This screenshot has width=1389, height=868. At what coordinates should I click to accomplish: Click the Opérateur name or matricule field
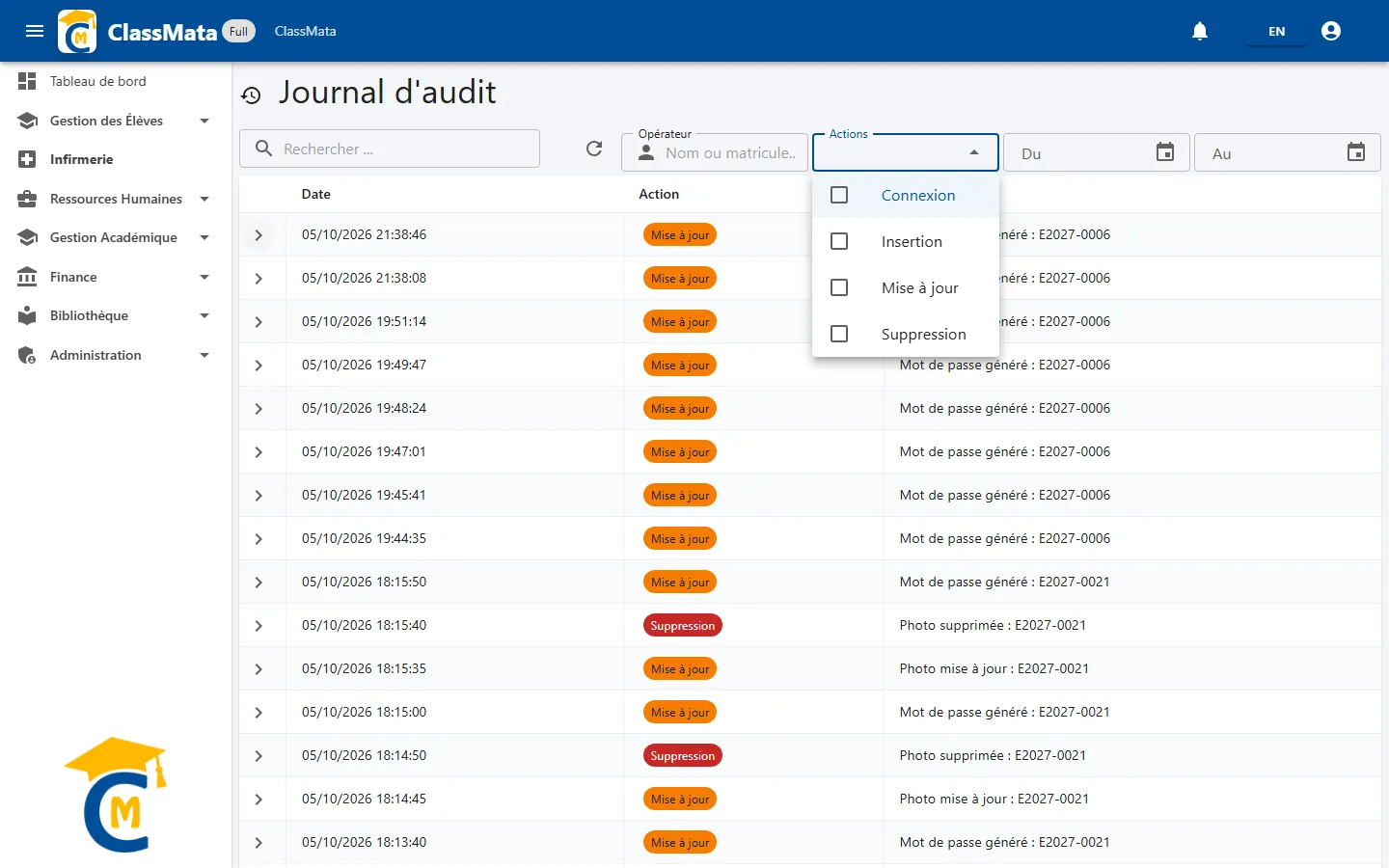point(715,152)
